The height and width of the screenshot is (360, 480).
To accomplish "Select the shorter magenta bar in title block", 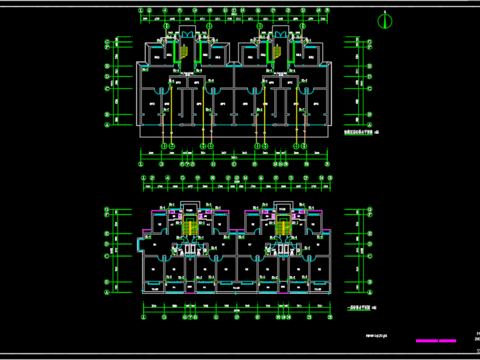I will point(447,341).
